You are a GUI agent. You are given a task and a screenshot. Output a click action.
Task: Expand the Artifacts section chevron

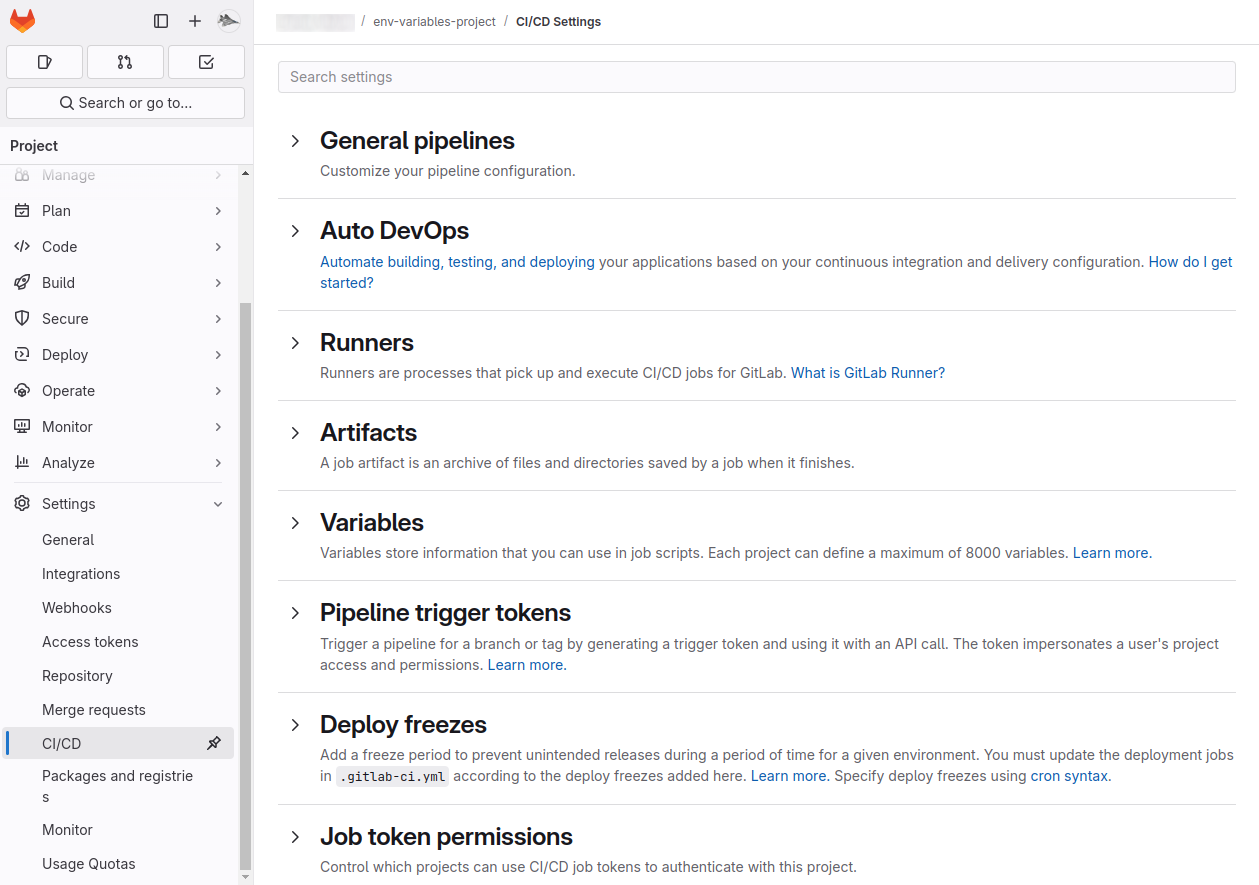pos(295,433)
